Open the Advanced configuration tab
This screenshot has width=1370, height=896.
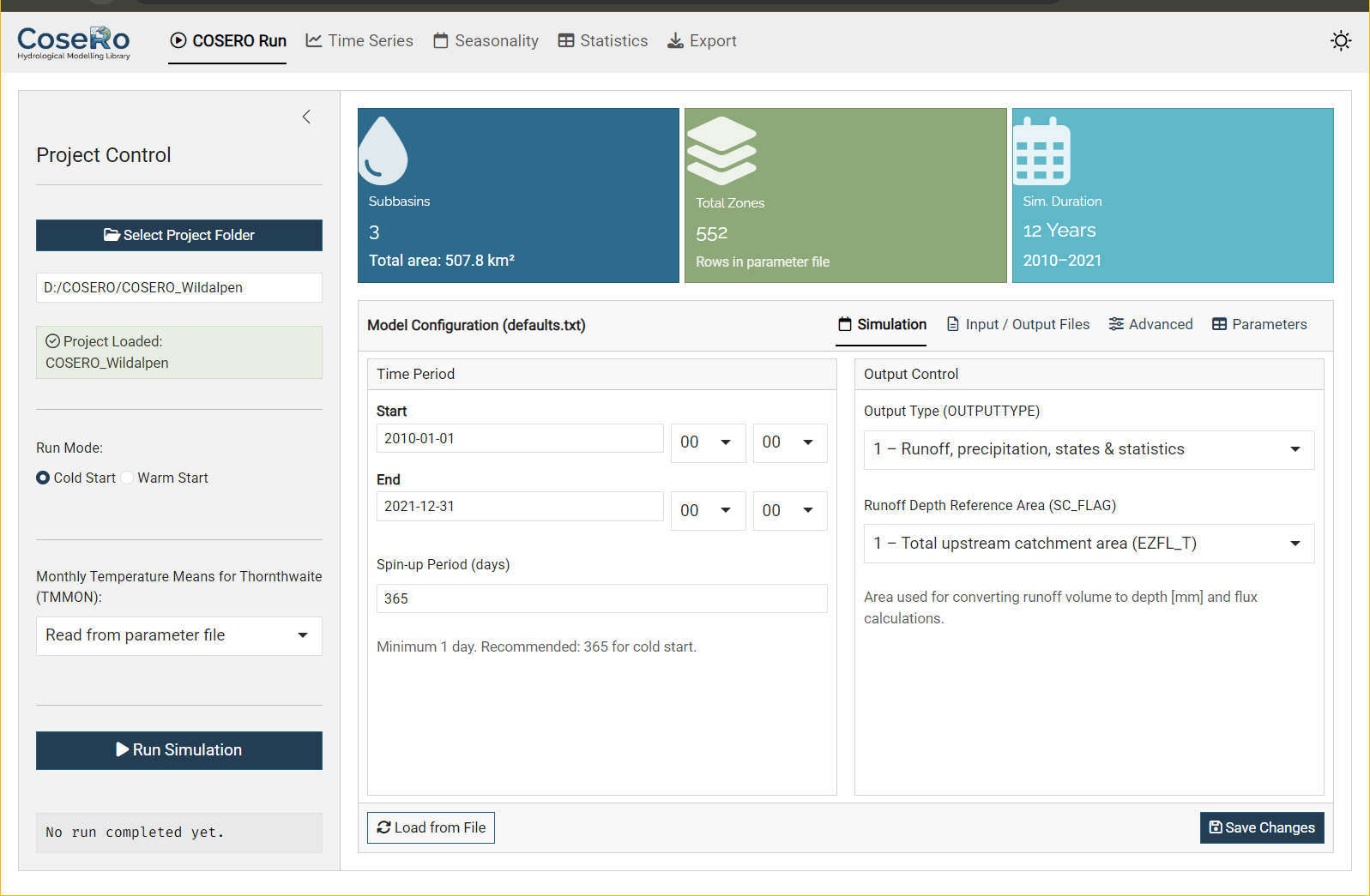(x=1150, y=324)
